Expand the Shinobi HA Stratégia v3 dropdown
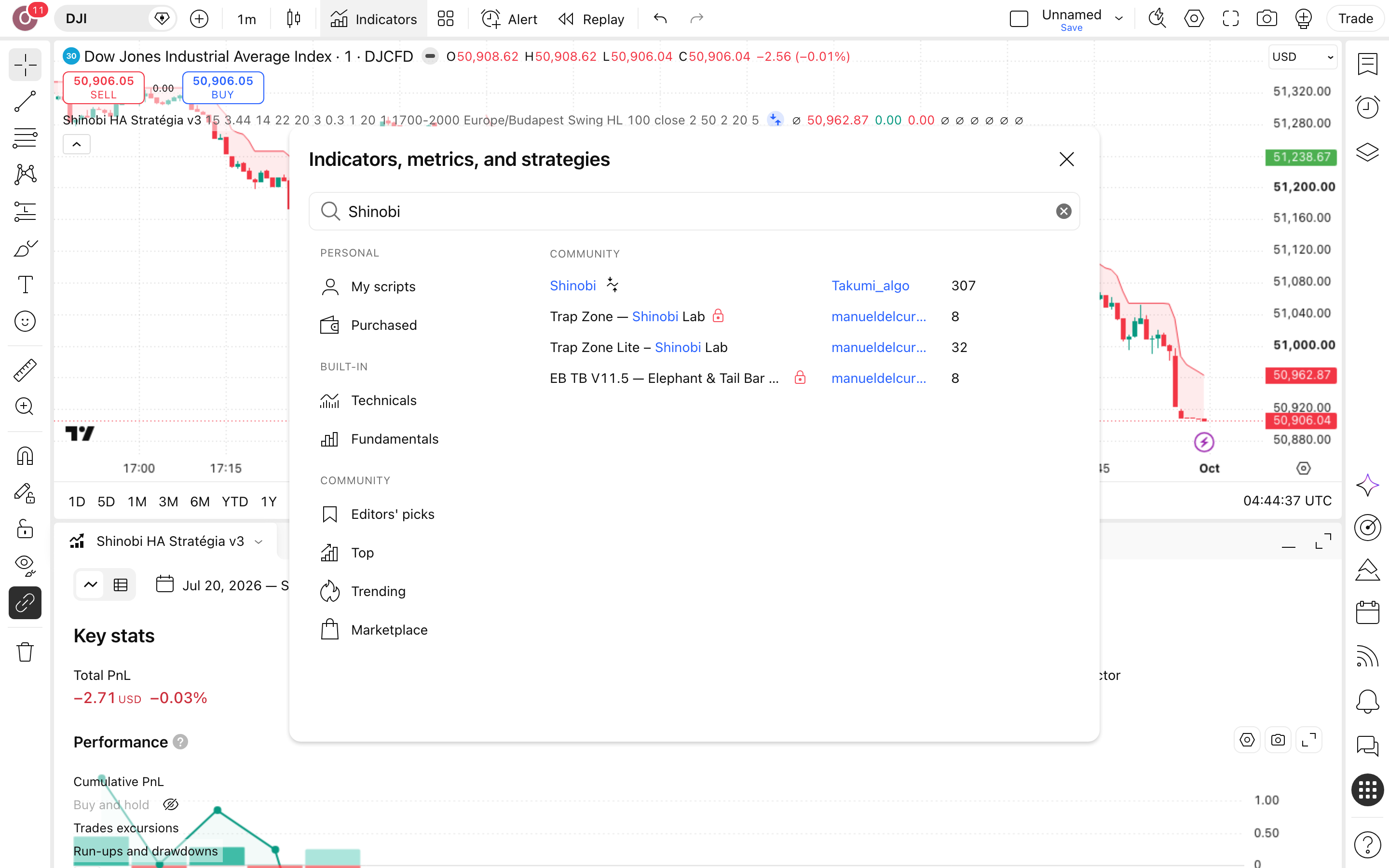1389x868 pixels. click(x=259, y=542)
